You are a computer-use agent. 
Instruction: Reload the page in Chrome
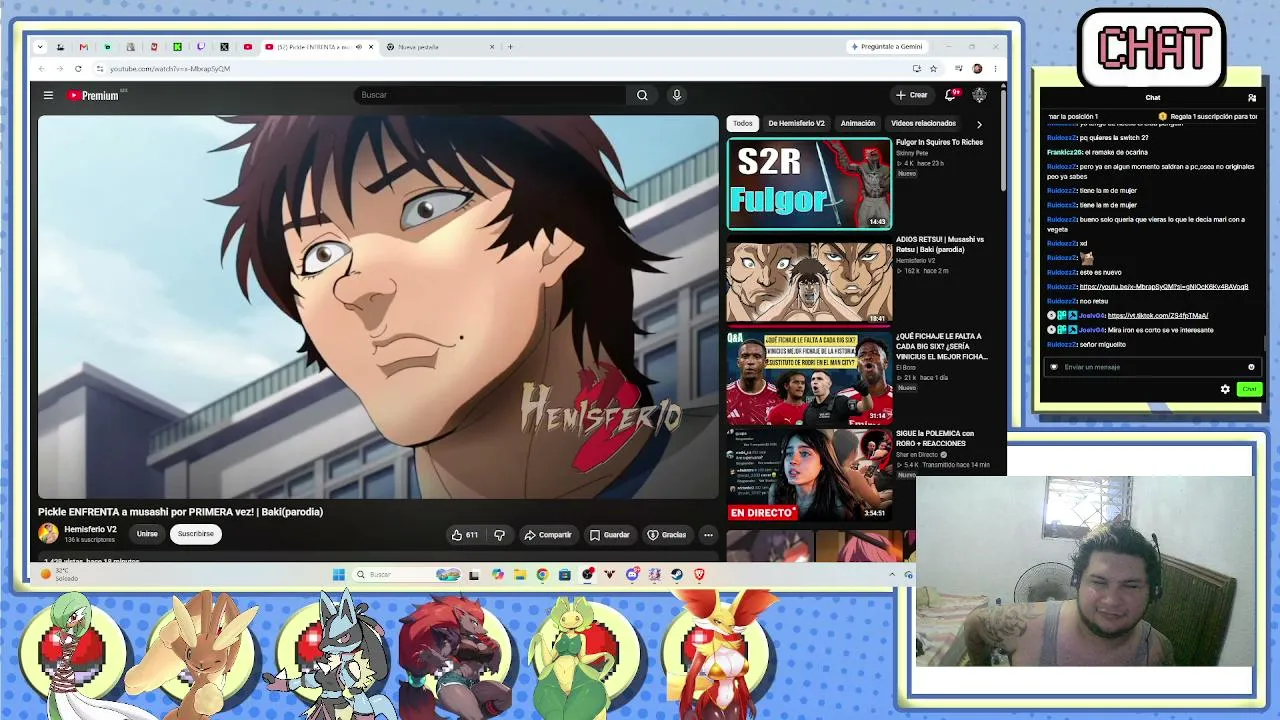click(x=78, y=69)
